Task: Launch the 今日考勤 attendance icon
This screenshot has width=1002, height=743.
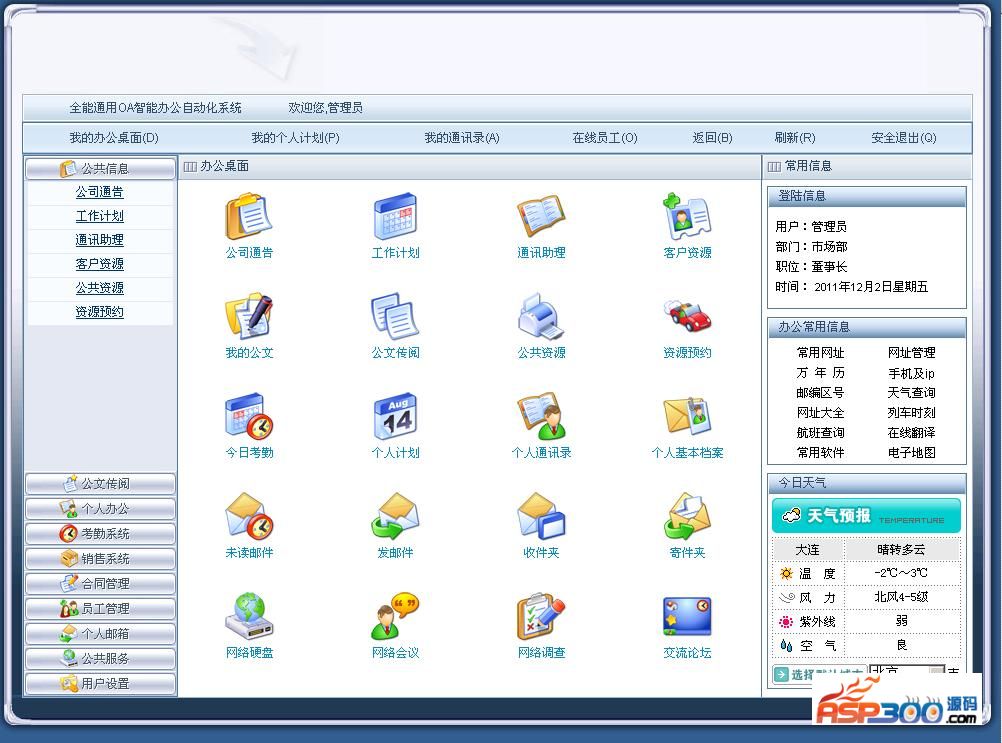Action: coord(248,416)
